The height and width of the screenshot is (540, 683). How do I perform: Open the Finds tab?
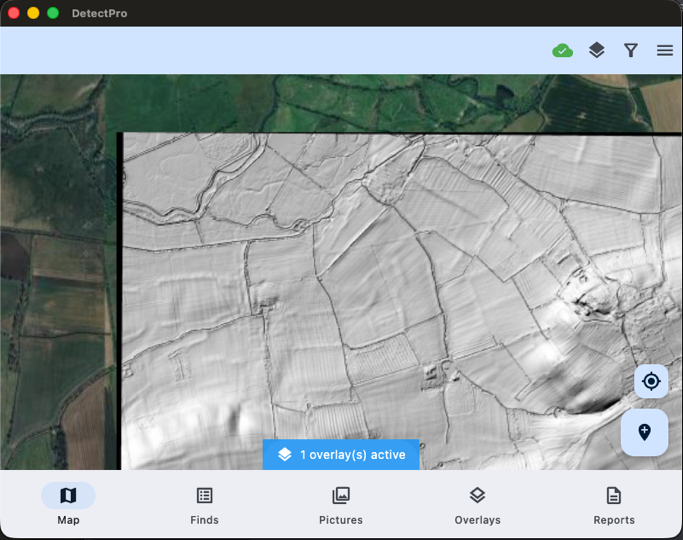(204, 506)
